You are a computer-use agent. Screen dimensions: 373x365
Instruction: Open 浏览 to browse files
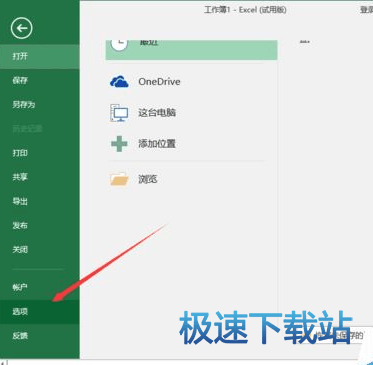click(x=148, y=179)
